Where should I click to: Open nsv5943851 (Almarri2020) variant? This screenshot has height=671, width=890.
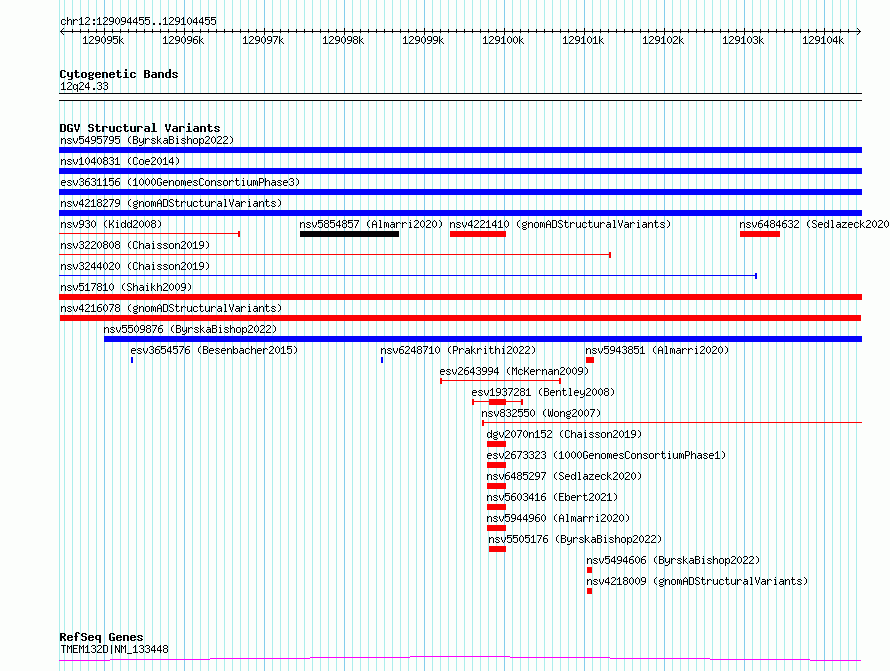pos(590,360)
